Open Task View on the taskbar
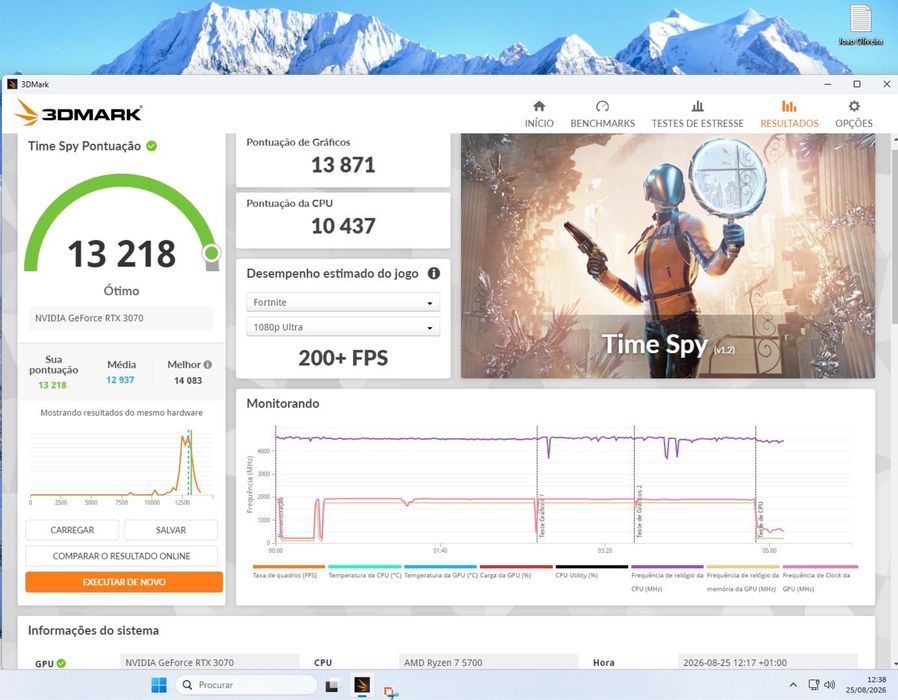898x700 pixels. (x=332, y=685)
